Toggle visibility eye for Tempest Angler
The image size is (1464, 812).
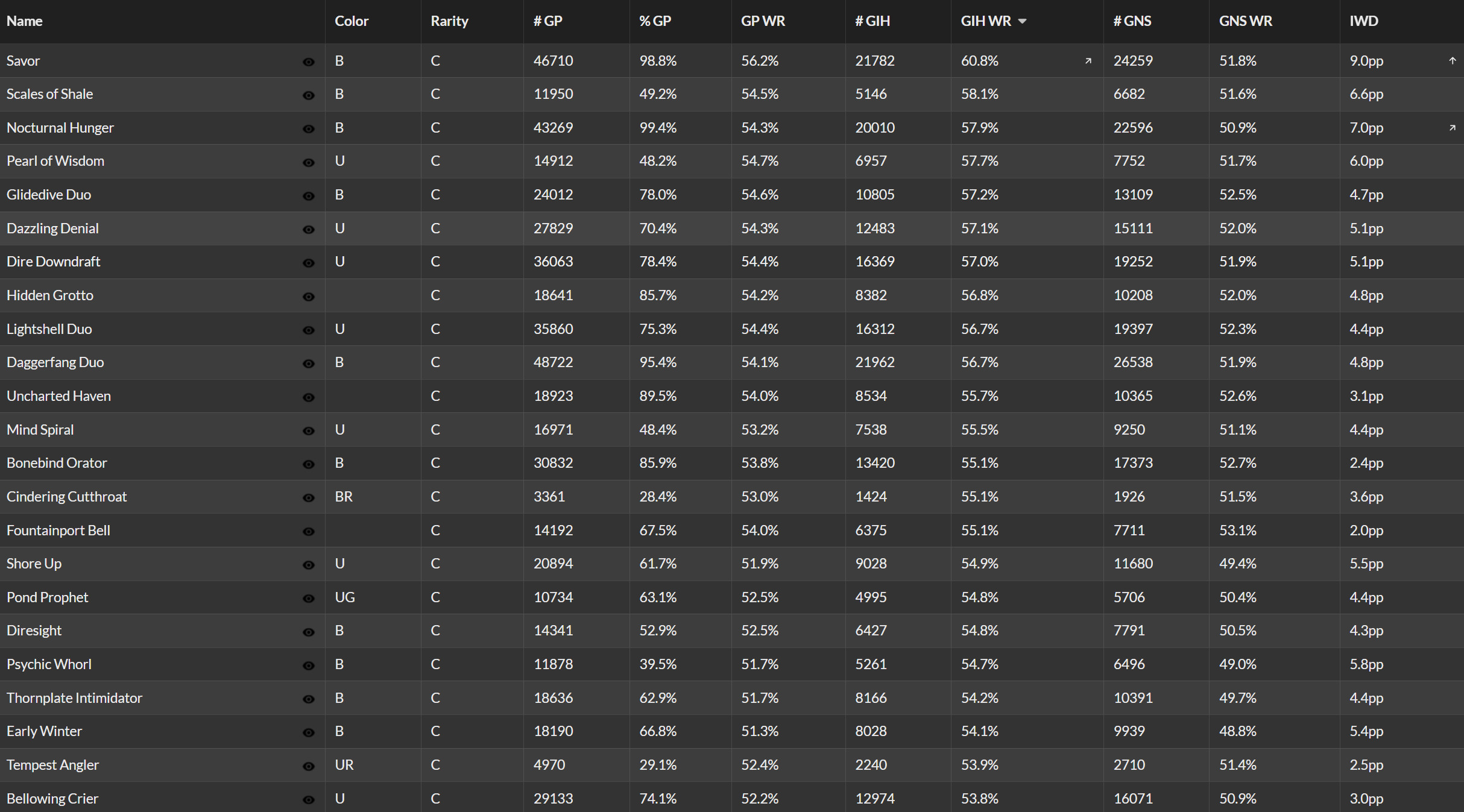tap(308, 766)
